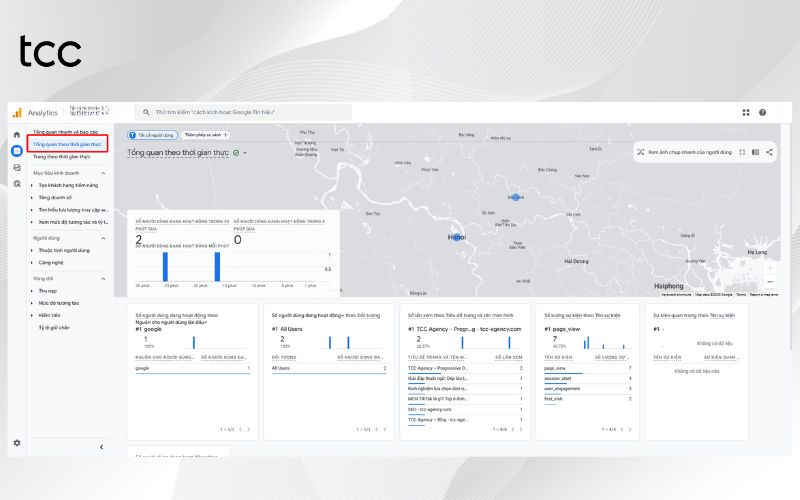Image resolution: width=800 pixels, height=500 pixels.
Task: Click 'first_visit' row in events table
Action: (x=588, y=399)
